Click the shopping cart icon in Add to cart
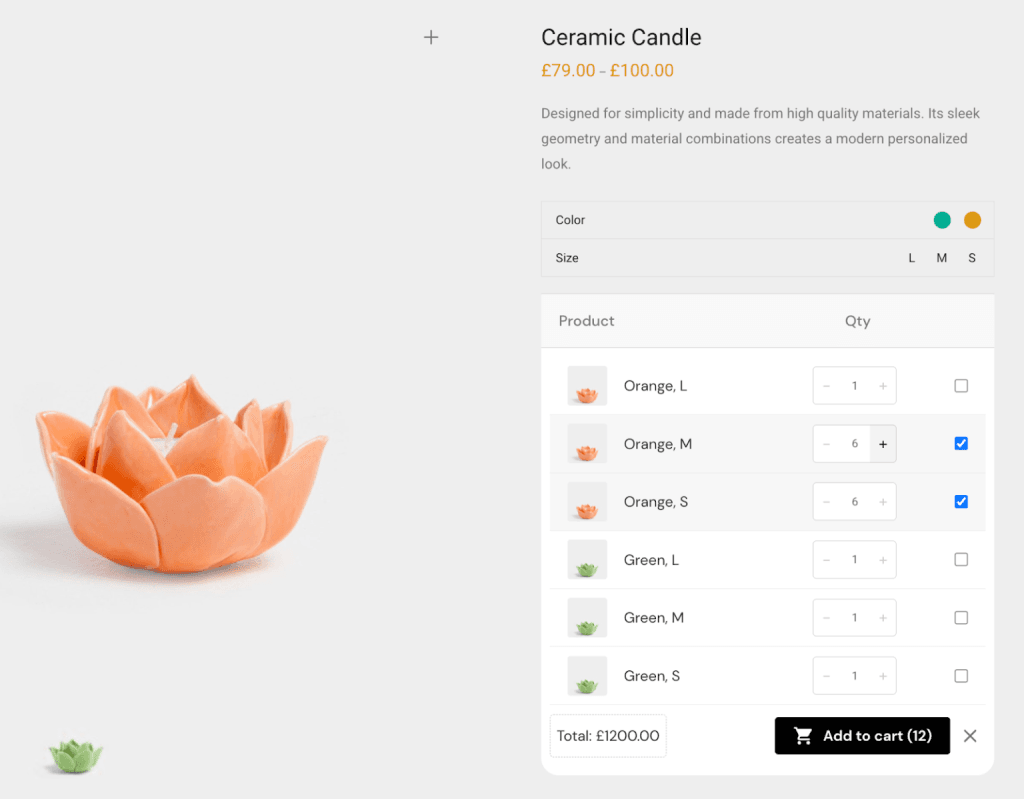Screen dimensions: 1024x799 tap(802, 735)
